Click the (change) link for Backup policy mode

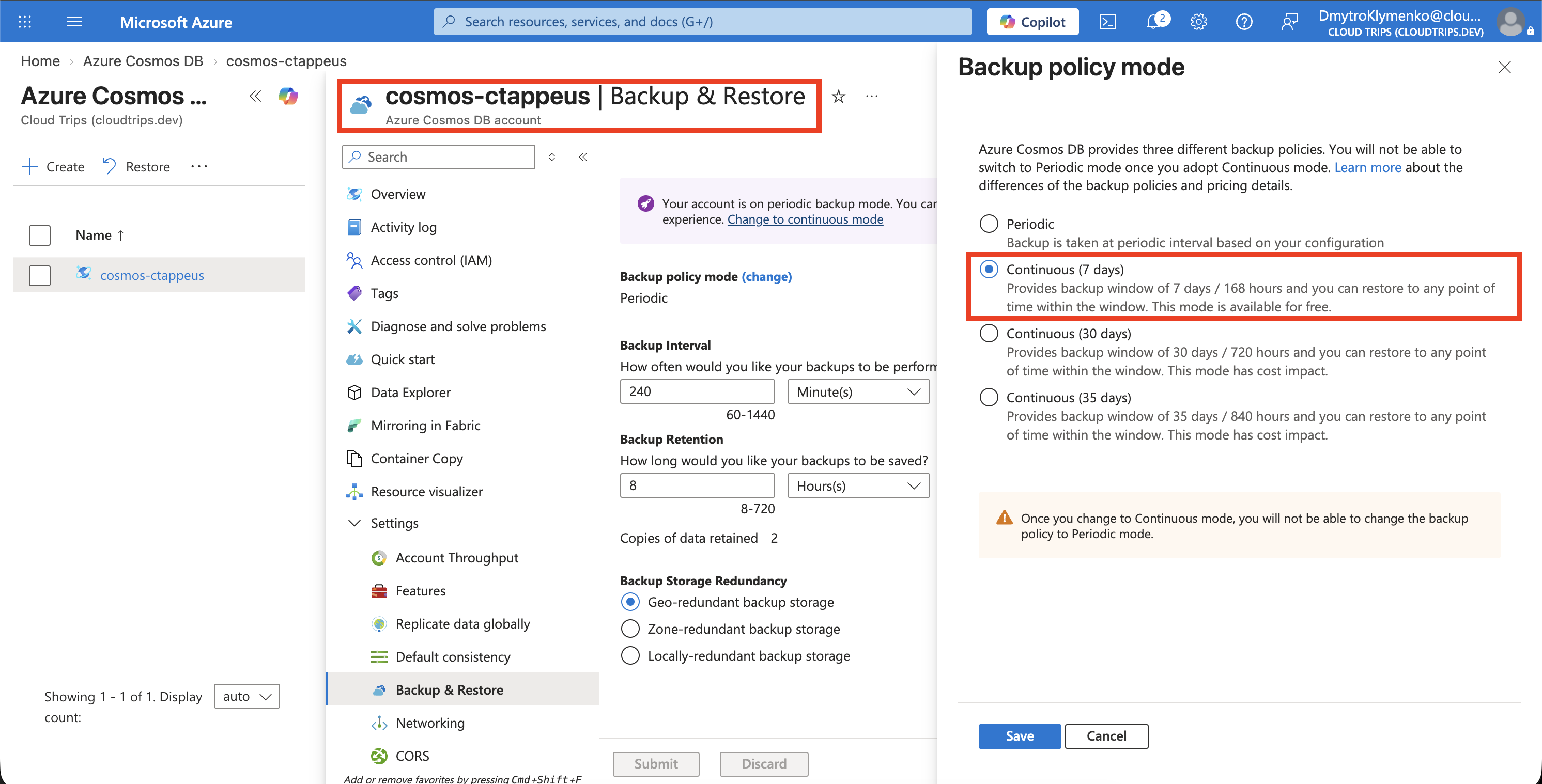point(766,276)
